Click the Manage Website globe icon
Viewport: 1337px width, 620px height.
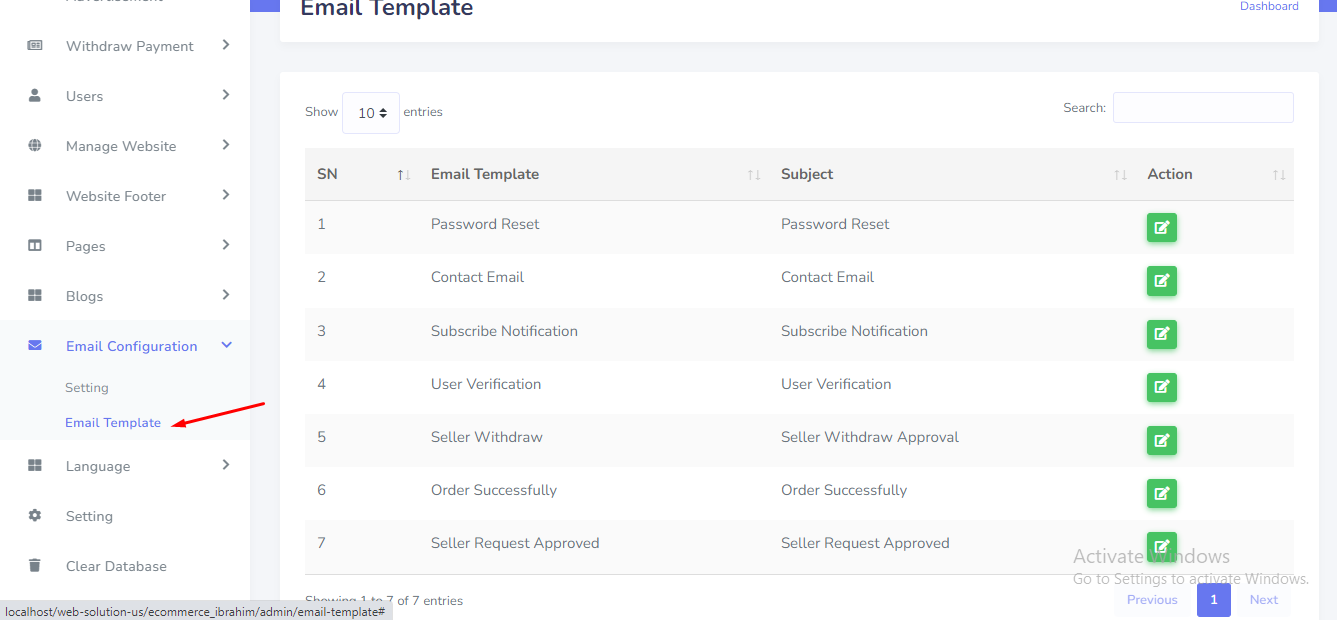(35, 146)
